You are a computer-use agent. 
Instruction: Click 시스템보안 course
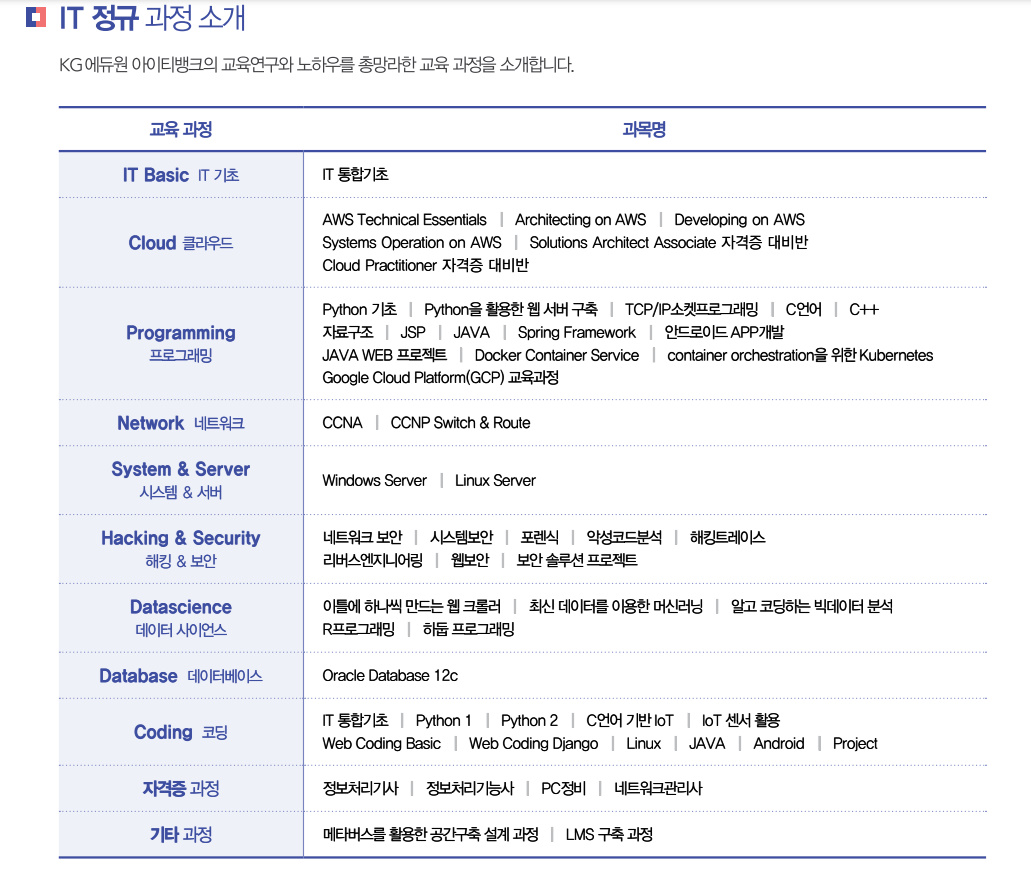(461, 538)
